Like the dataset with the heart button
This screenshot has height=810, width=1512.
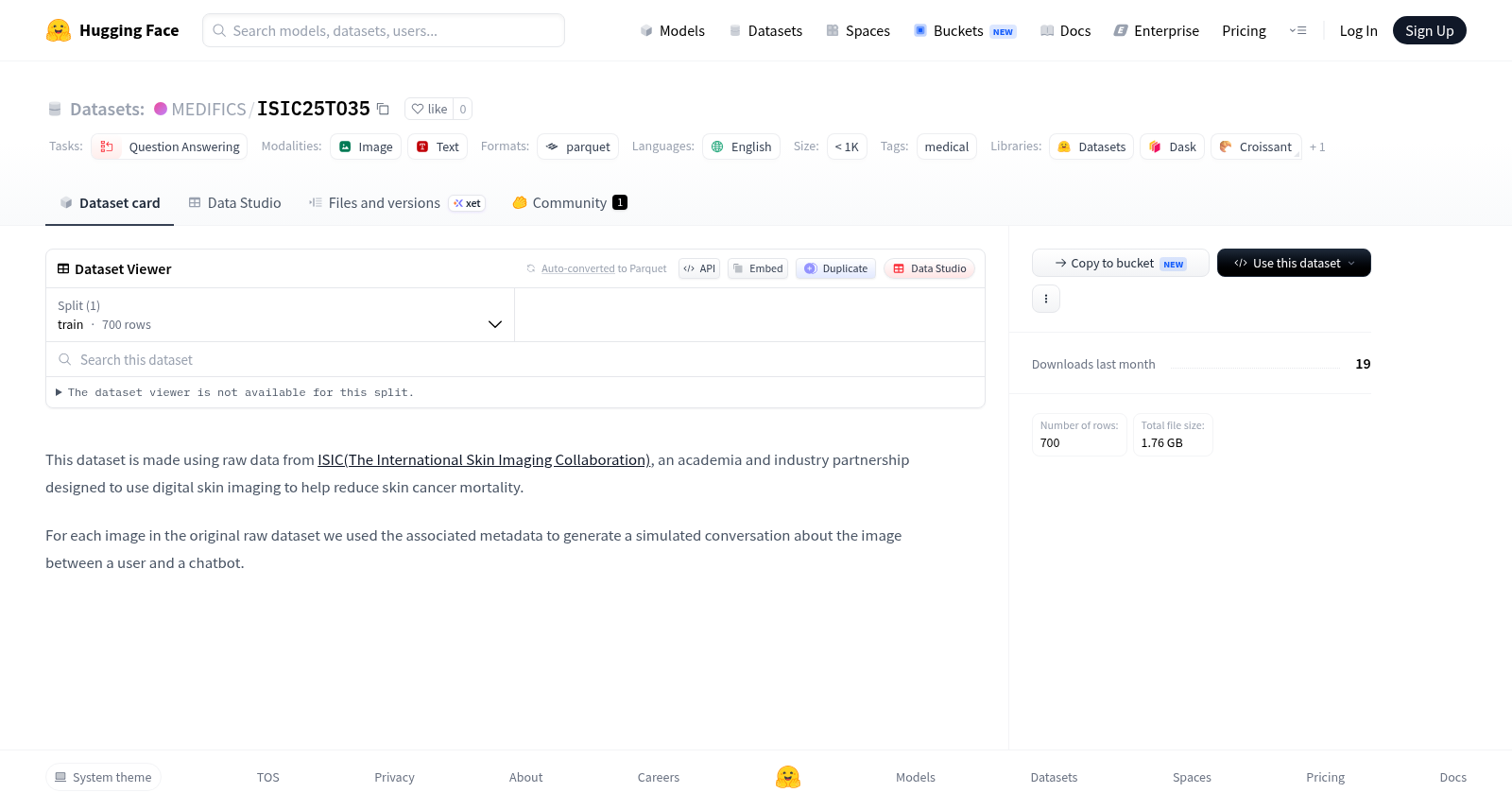[429, 109]
